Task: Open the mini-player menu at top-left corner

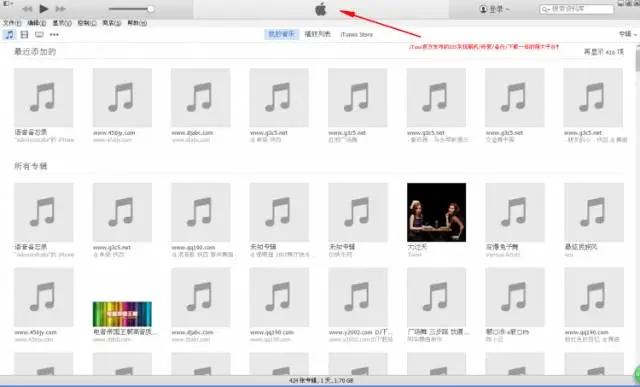Action: pos(8,3)
